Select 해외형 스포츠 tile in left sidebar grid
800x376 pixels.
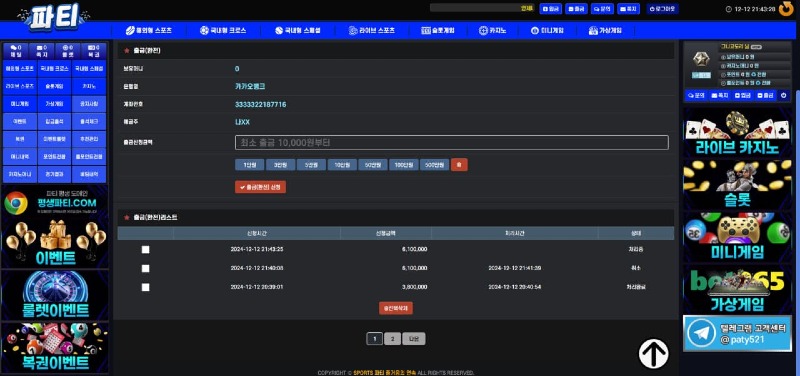pyautogui.click(x=20, y=68)
